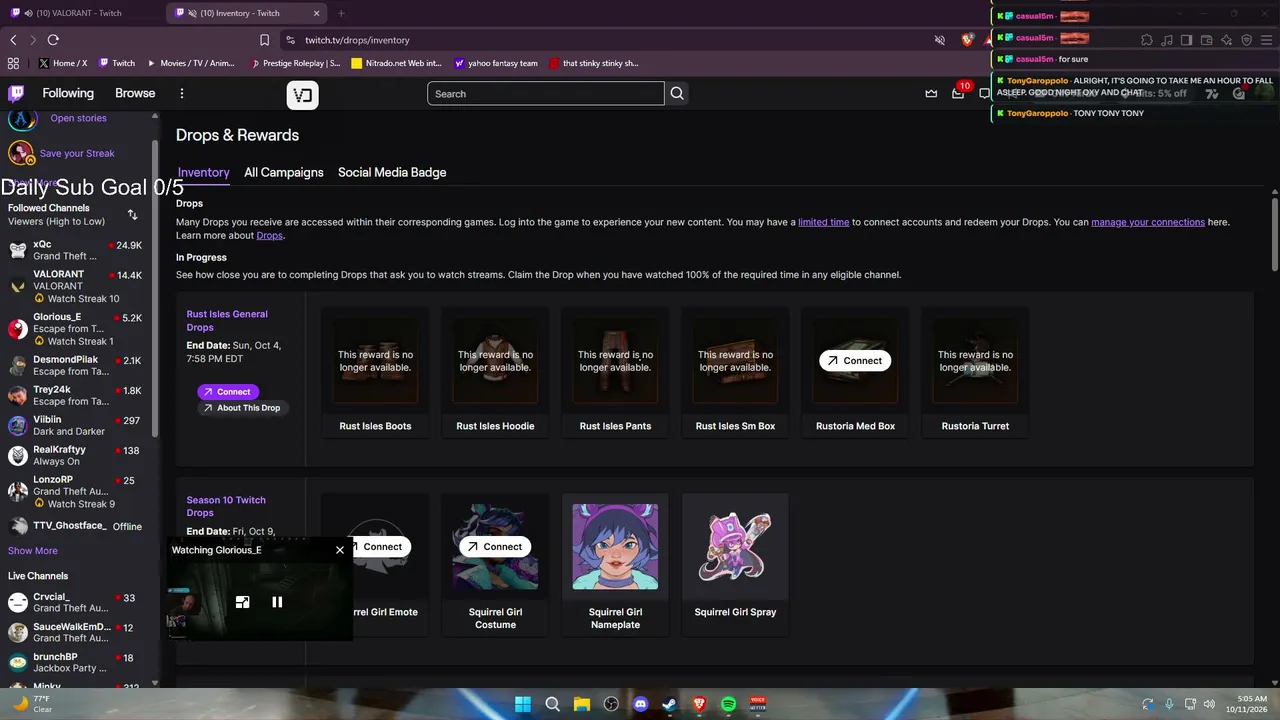Open the Windows Start menu

(x=523, y=704)
